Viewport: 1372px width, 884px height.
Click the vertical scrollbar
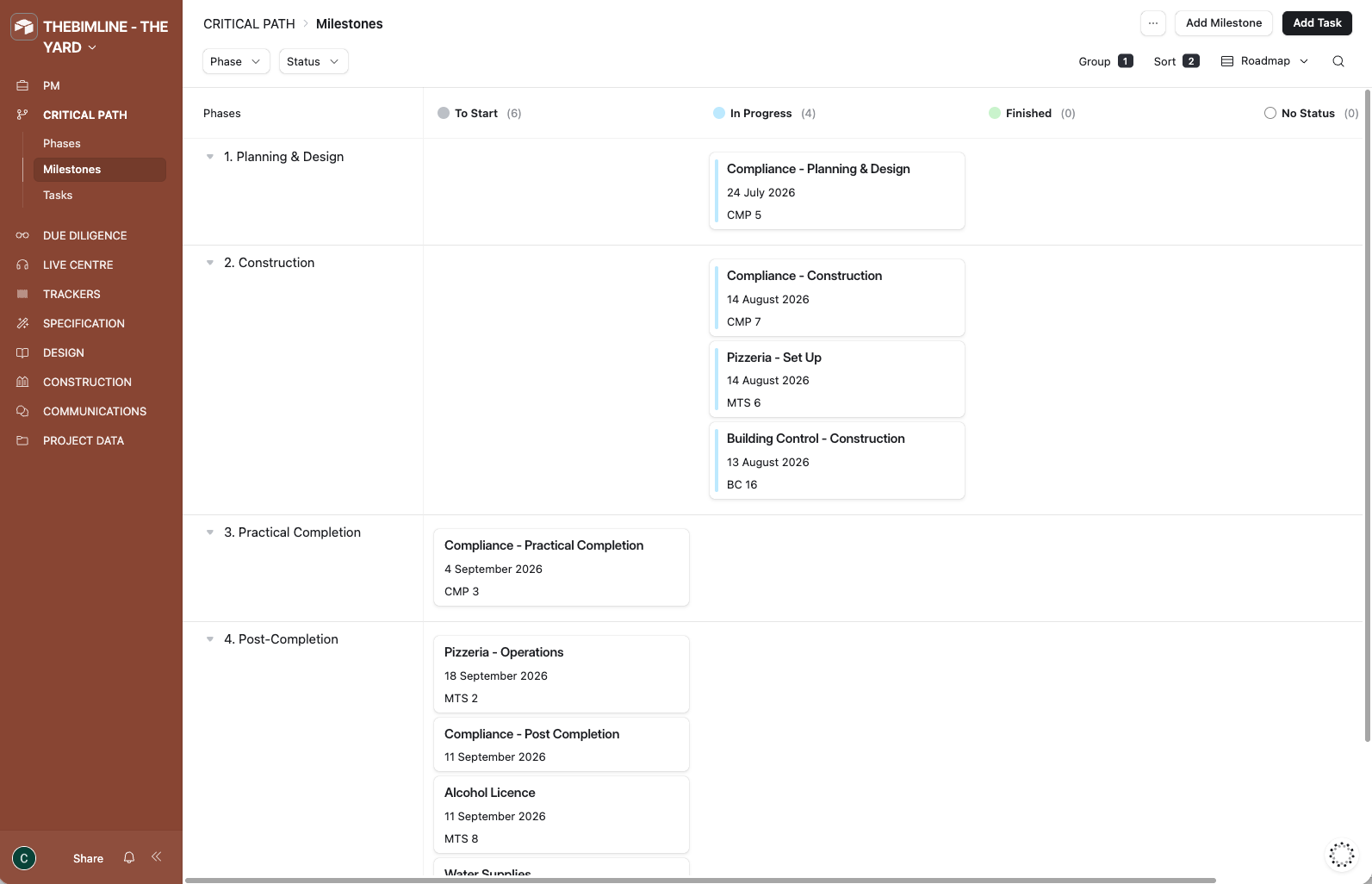(1368, 415)
